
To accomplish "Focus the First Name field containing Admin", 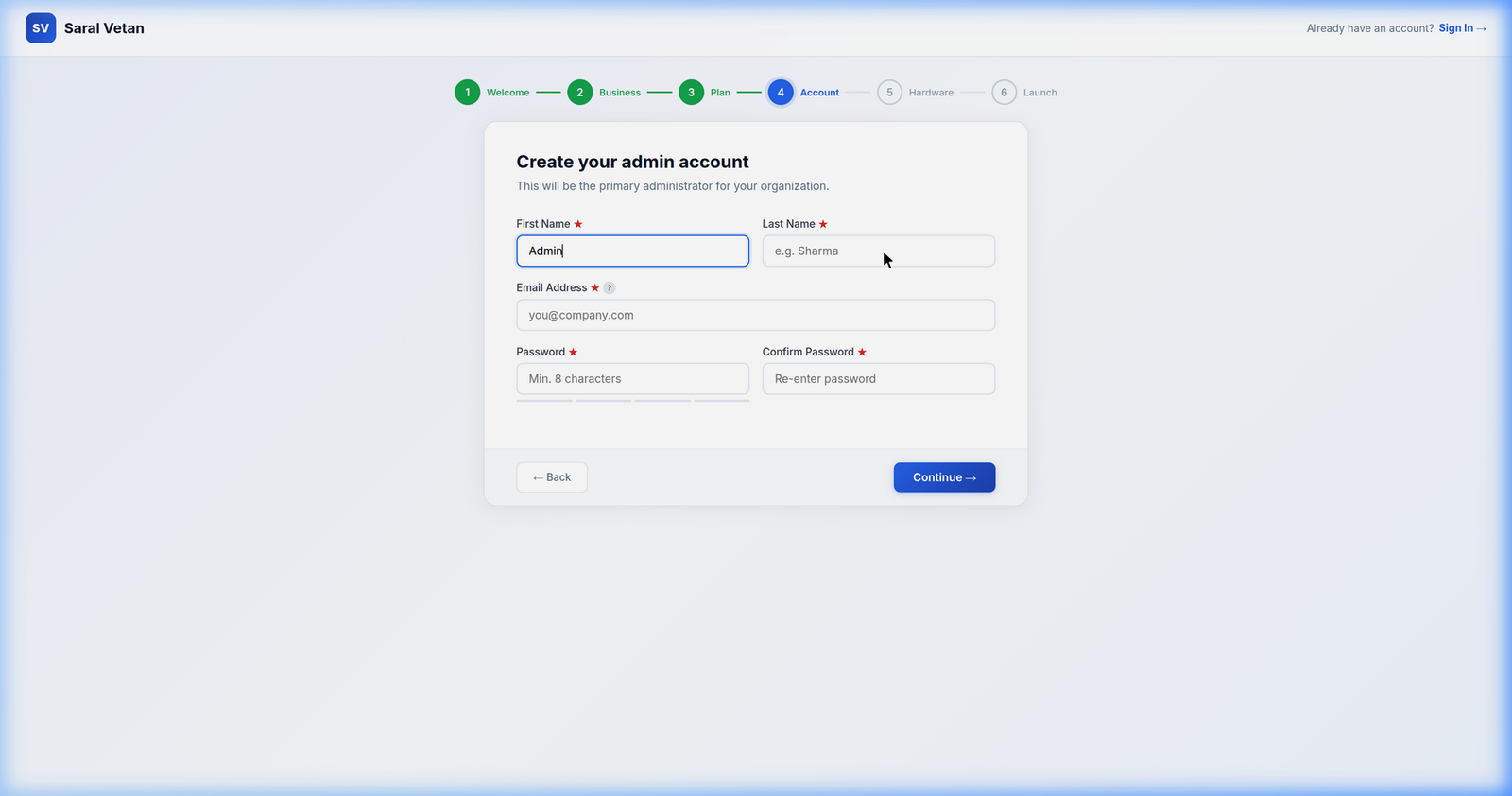I will pos(633,251).
